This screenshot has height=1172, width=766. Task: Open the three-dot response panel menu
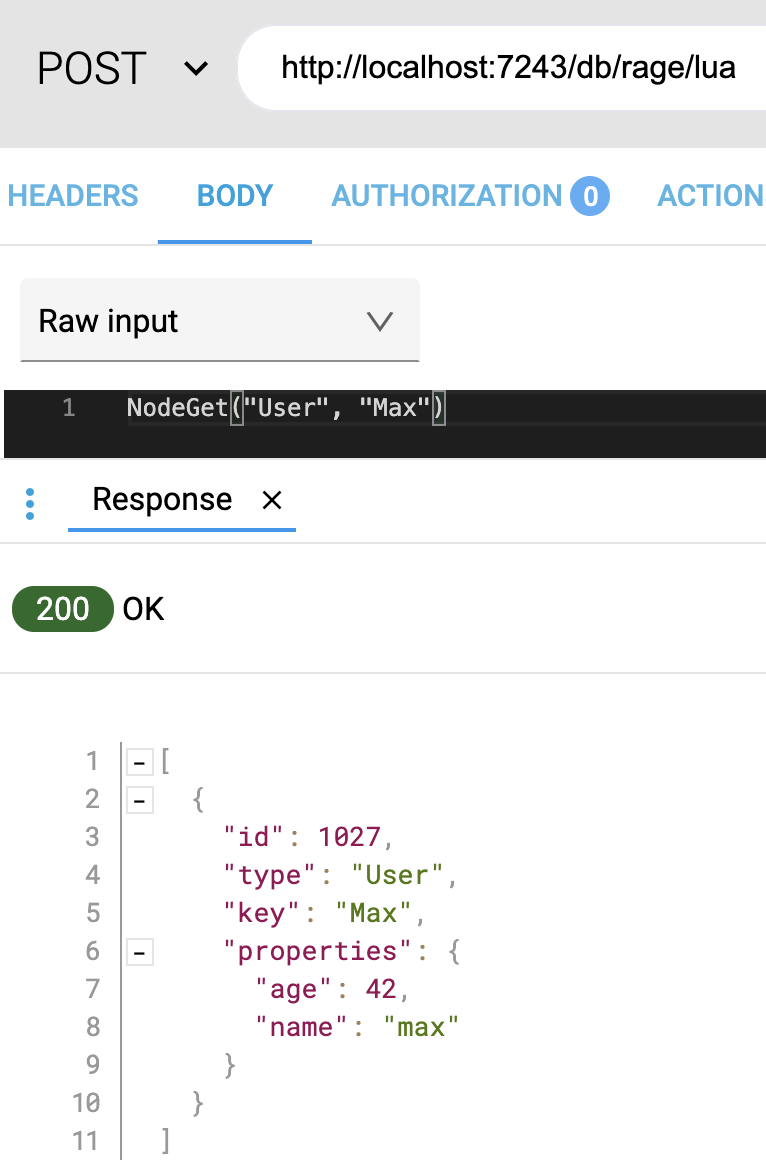(x=30, y=503)
